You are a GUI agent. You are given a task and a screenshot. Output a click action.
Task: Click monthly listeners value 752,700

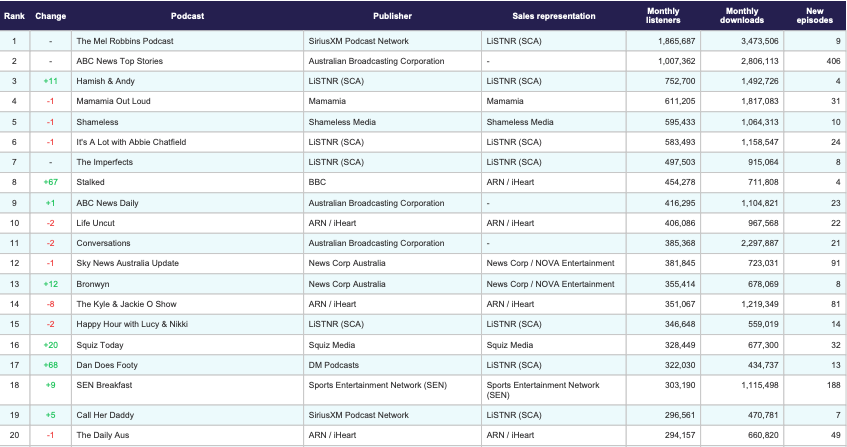[680, 81]
